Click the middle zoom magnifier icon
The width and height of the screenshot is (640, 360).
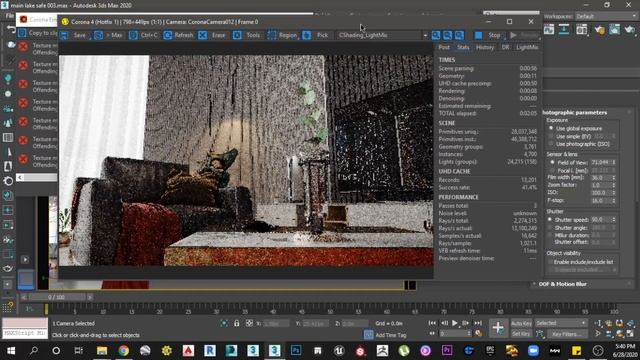point(447,36)
